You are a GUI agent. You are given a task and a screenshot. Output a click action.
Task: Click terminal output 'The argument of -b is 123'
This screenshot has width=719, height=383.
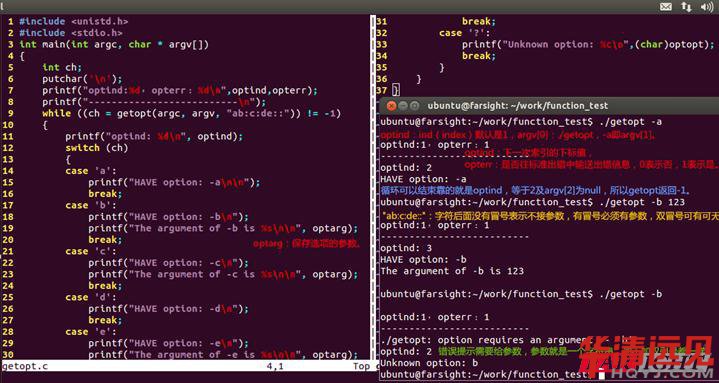pyautogui.click(x=452, y=271)
